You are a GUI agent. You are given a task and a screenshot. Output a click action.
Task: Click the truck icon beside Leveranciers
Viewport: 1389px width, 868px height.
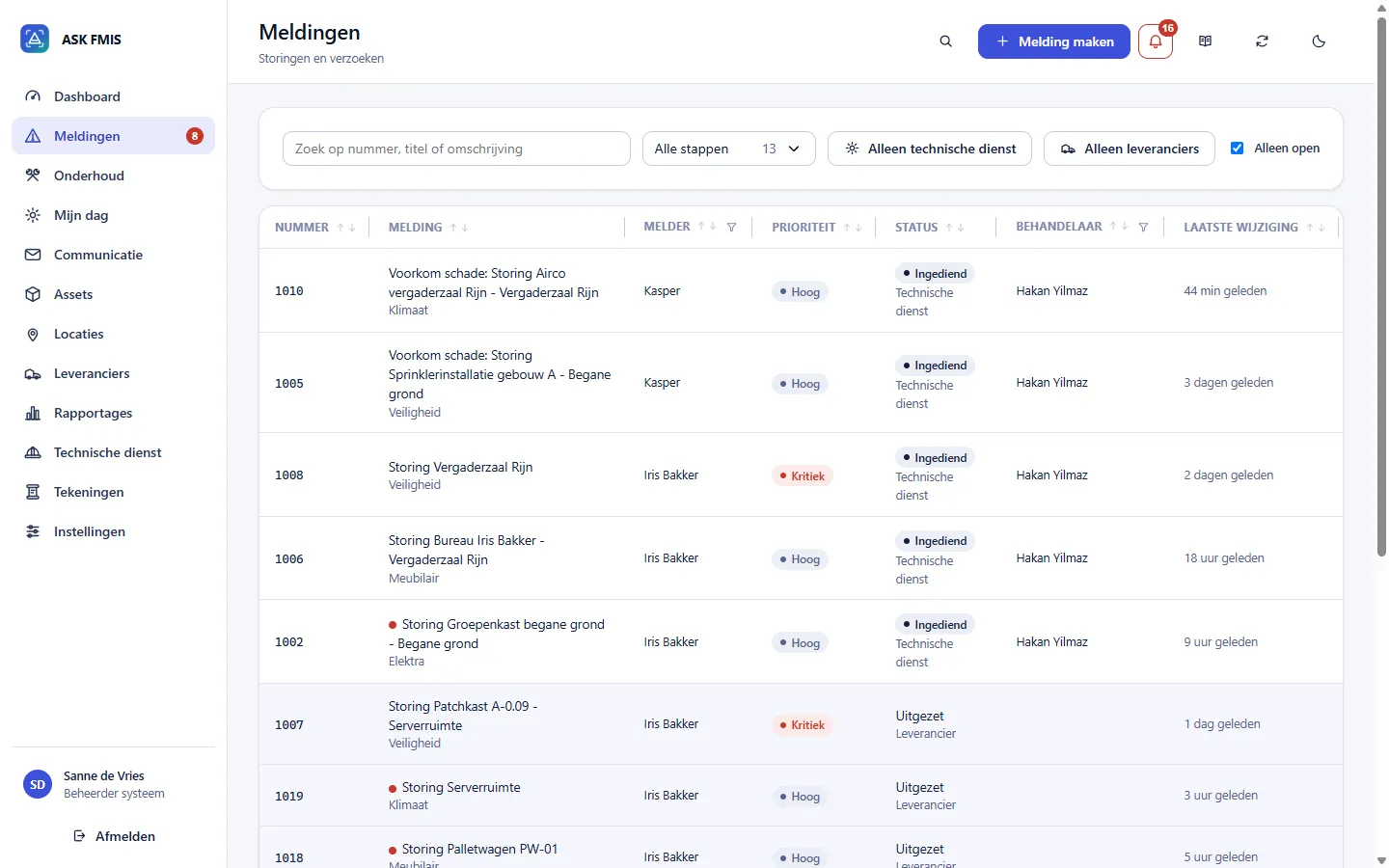33,373
